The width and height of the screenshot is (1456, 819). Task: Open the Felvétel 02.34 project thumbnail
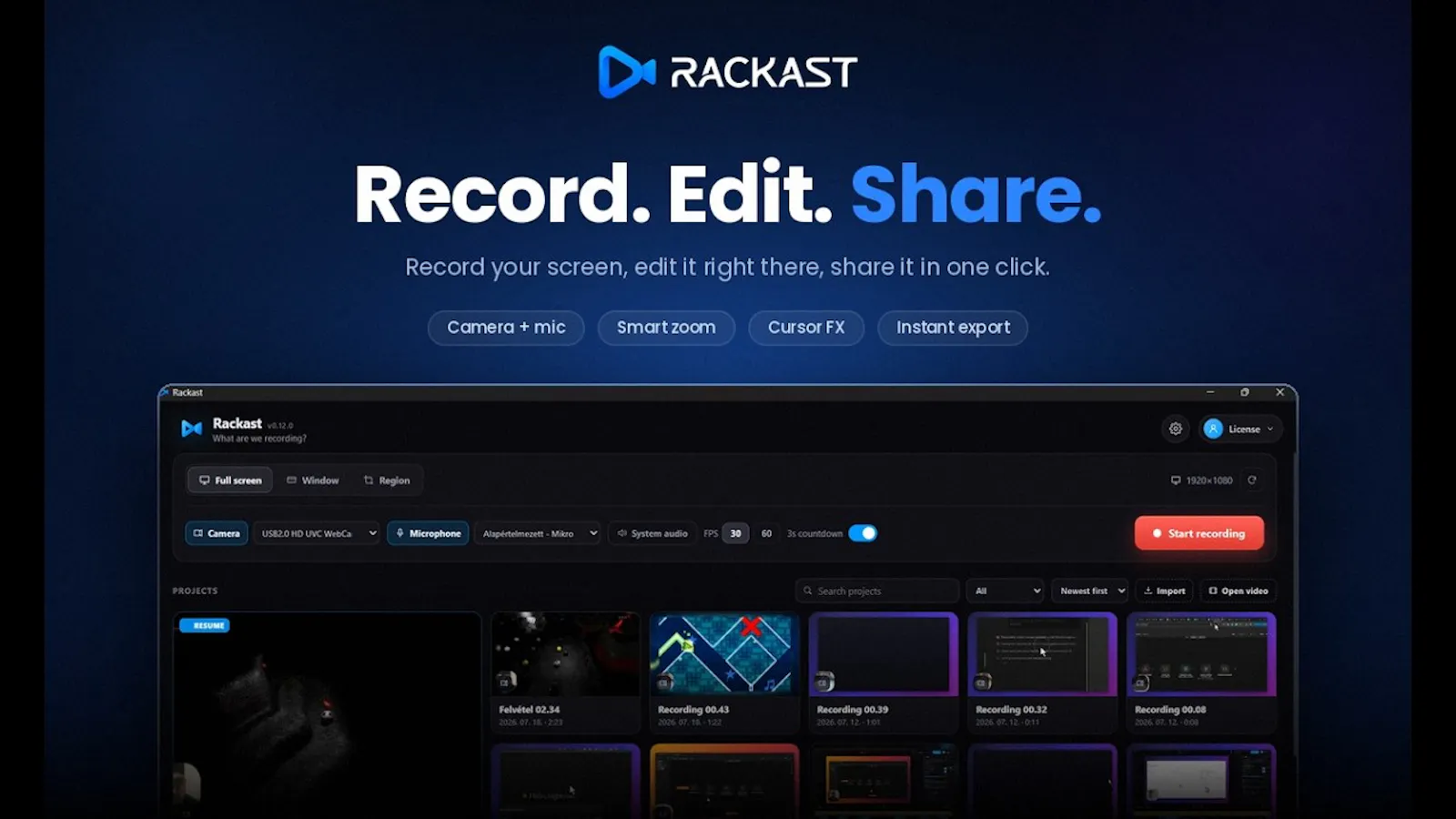(x=565, y=654)
